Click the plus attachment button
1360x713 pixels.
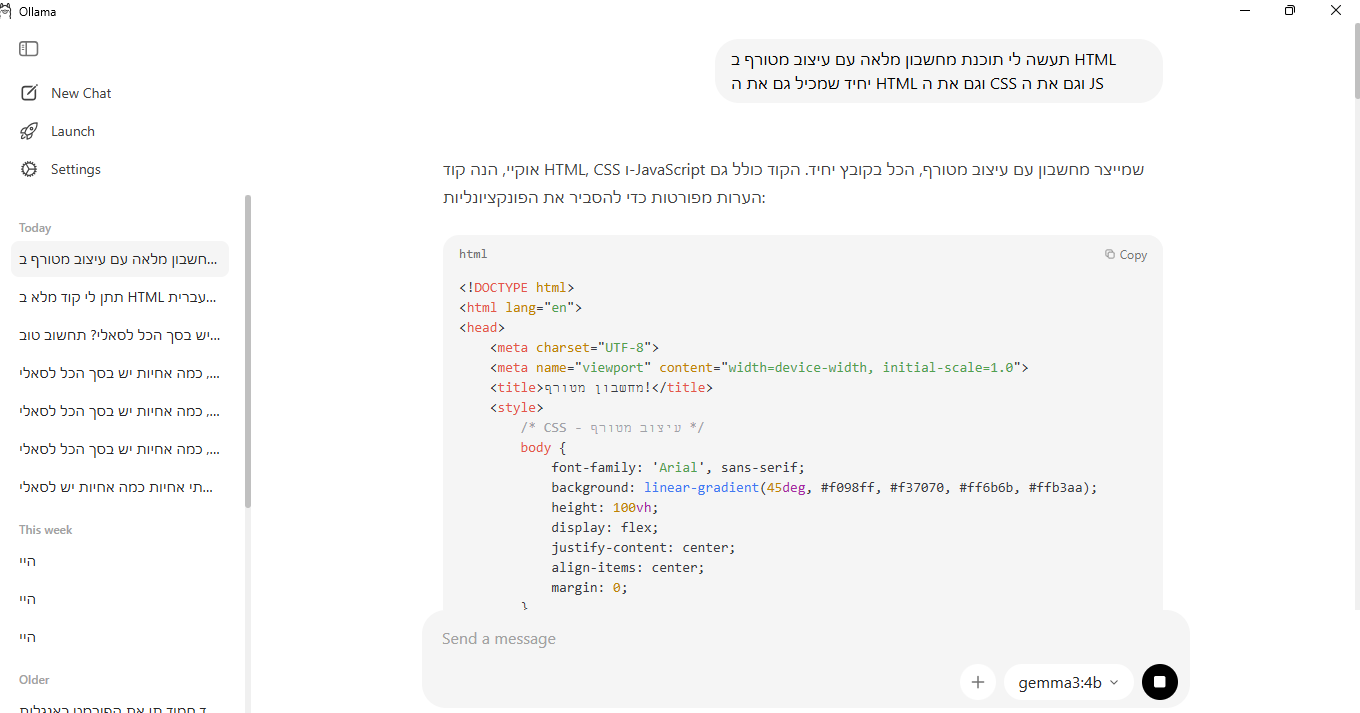pyautogui.click(x=977, y=682)
